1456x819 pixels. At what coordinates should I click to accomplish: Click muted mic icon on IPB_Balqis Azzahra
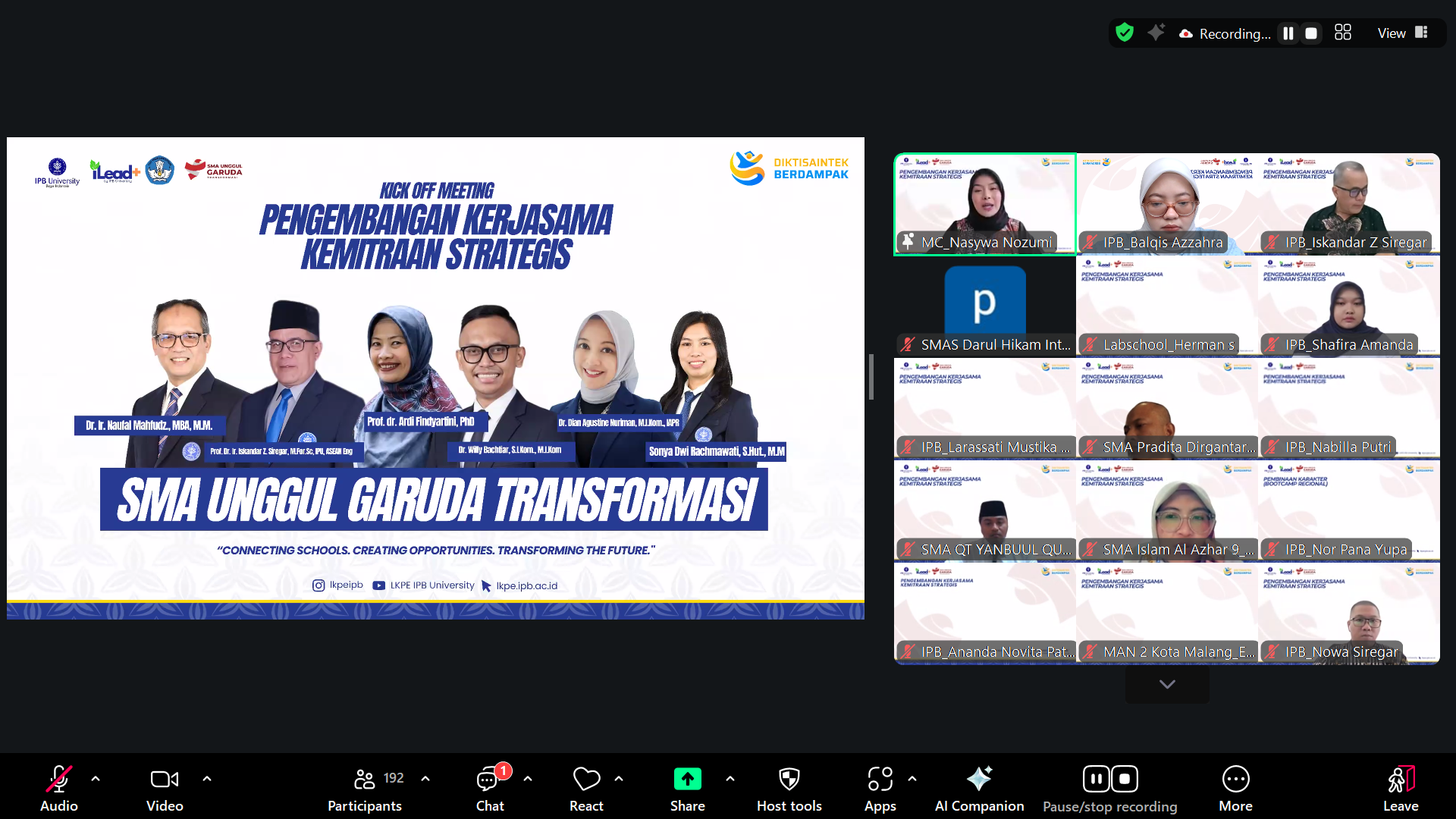[x=1090, y=242]
